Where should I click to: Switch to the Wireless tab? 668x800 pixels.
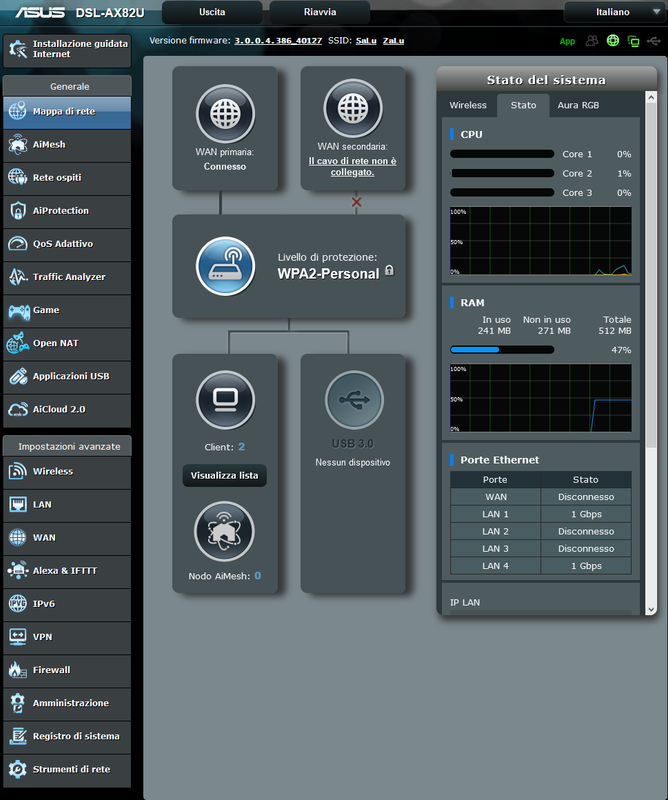click(x=468, y=105)
